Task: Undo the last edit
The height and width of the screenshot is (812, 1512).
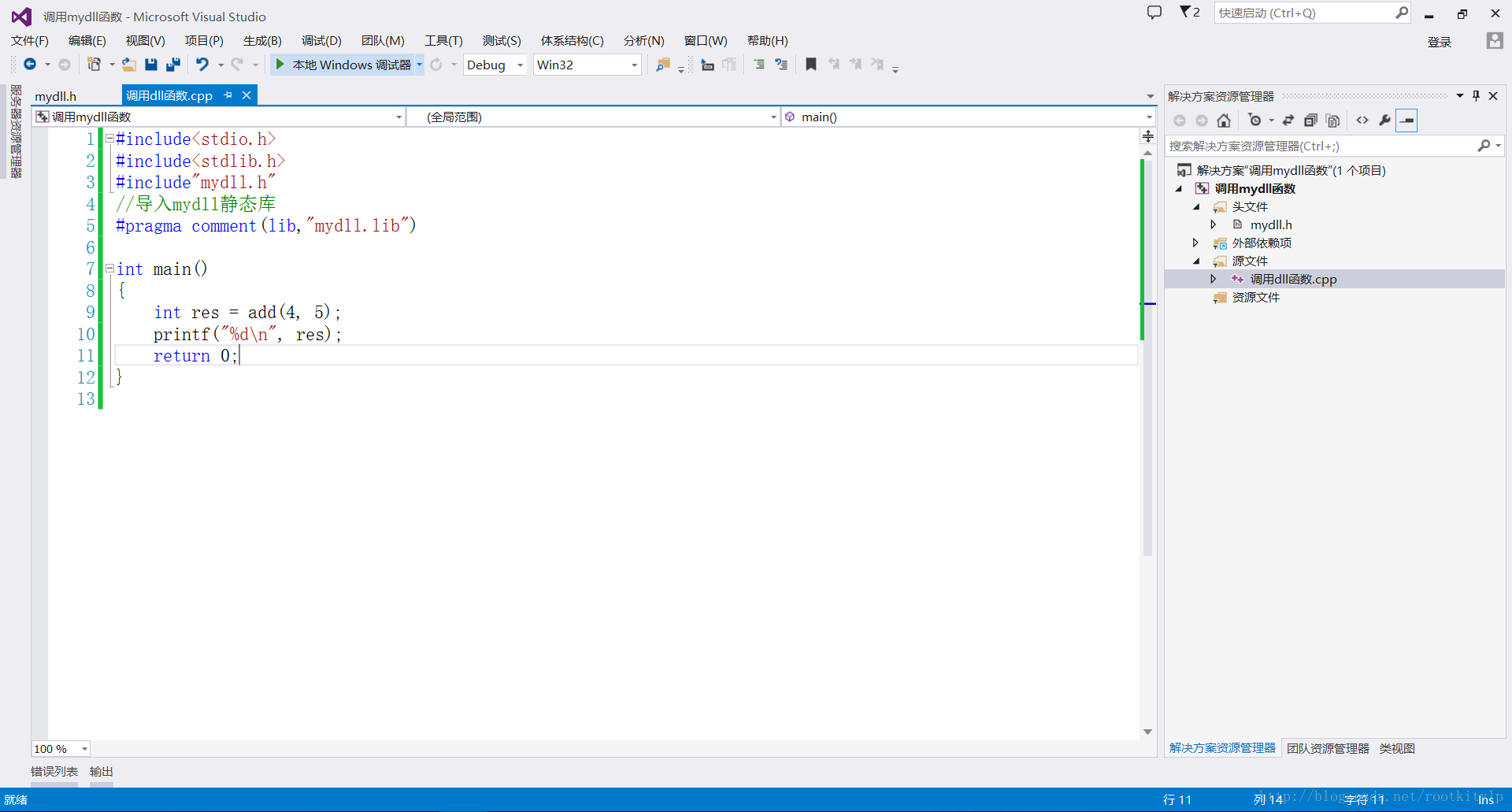Action: (x=202, y=65)
